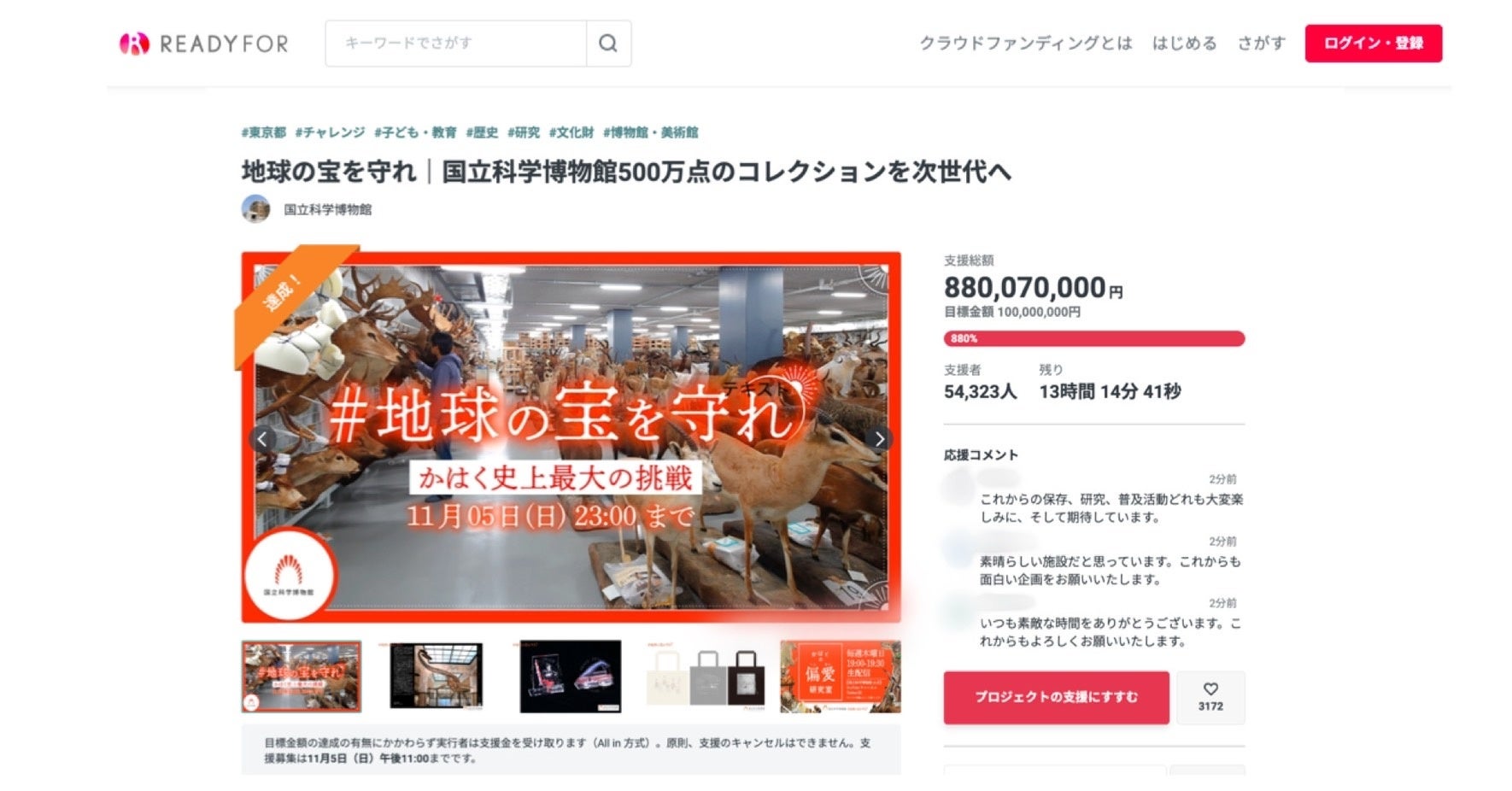Image resolution: width=1512 pixels, height=791 pixels.
Task: Click the heart favorite icon 3172
Action: (1210, 697)
